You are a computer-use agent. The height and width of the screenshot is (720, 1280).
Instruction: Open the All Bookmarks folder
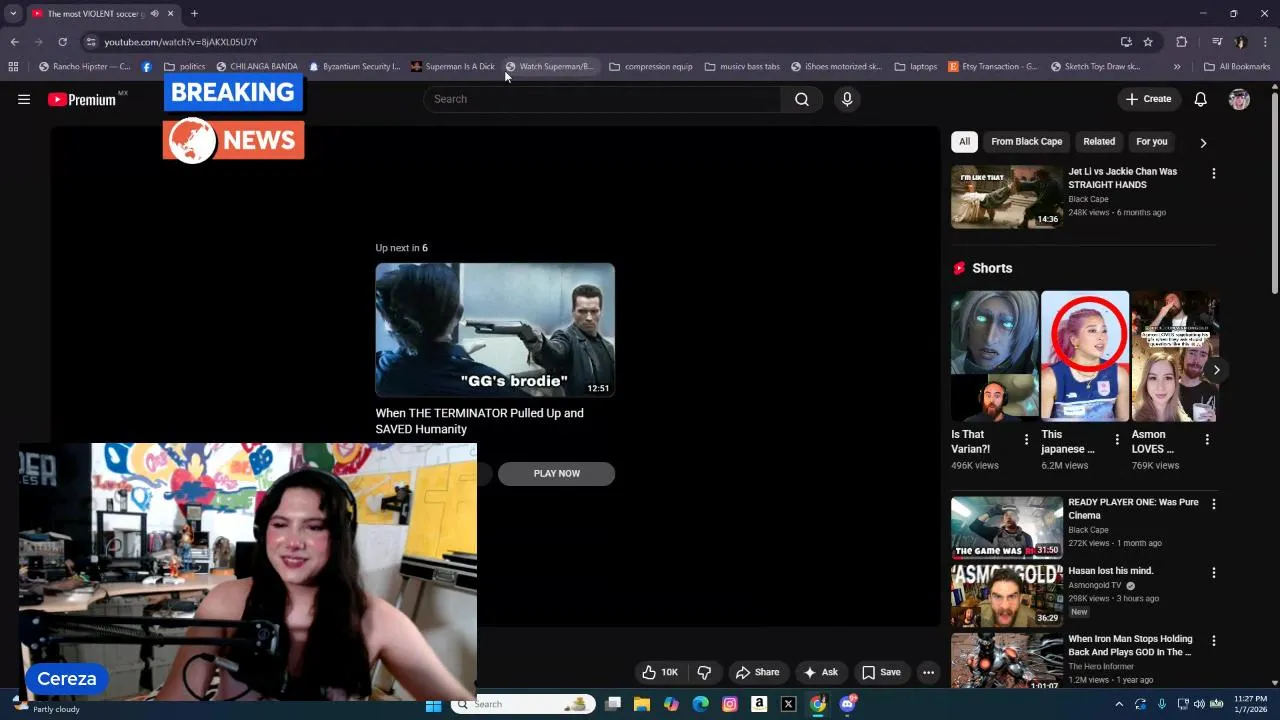[x=1237, y=67]
